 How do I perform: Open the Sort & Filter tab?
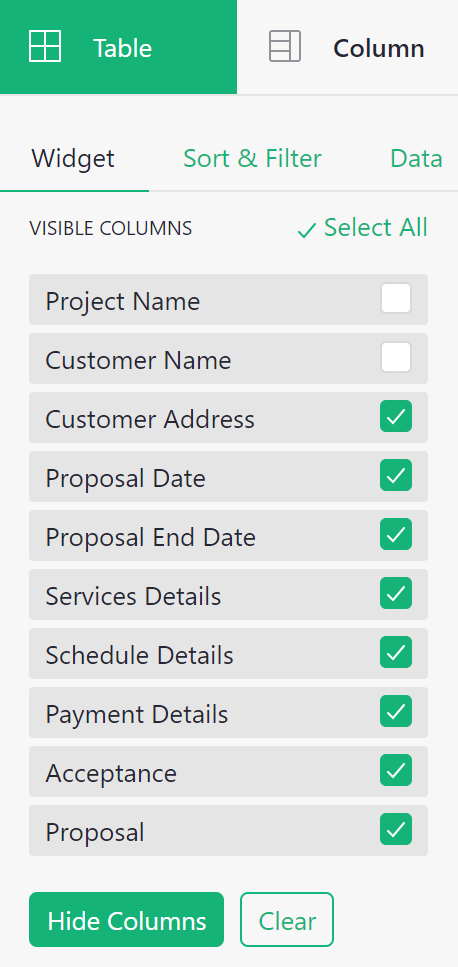pyautogui.click(x=252, y=158)
